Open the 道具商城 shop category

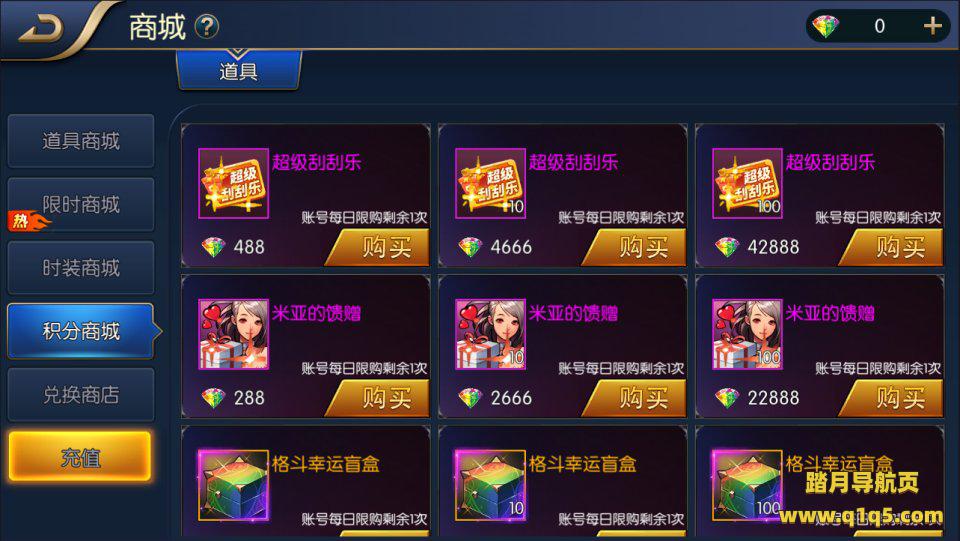point(81,141)
